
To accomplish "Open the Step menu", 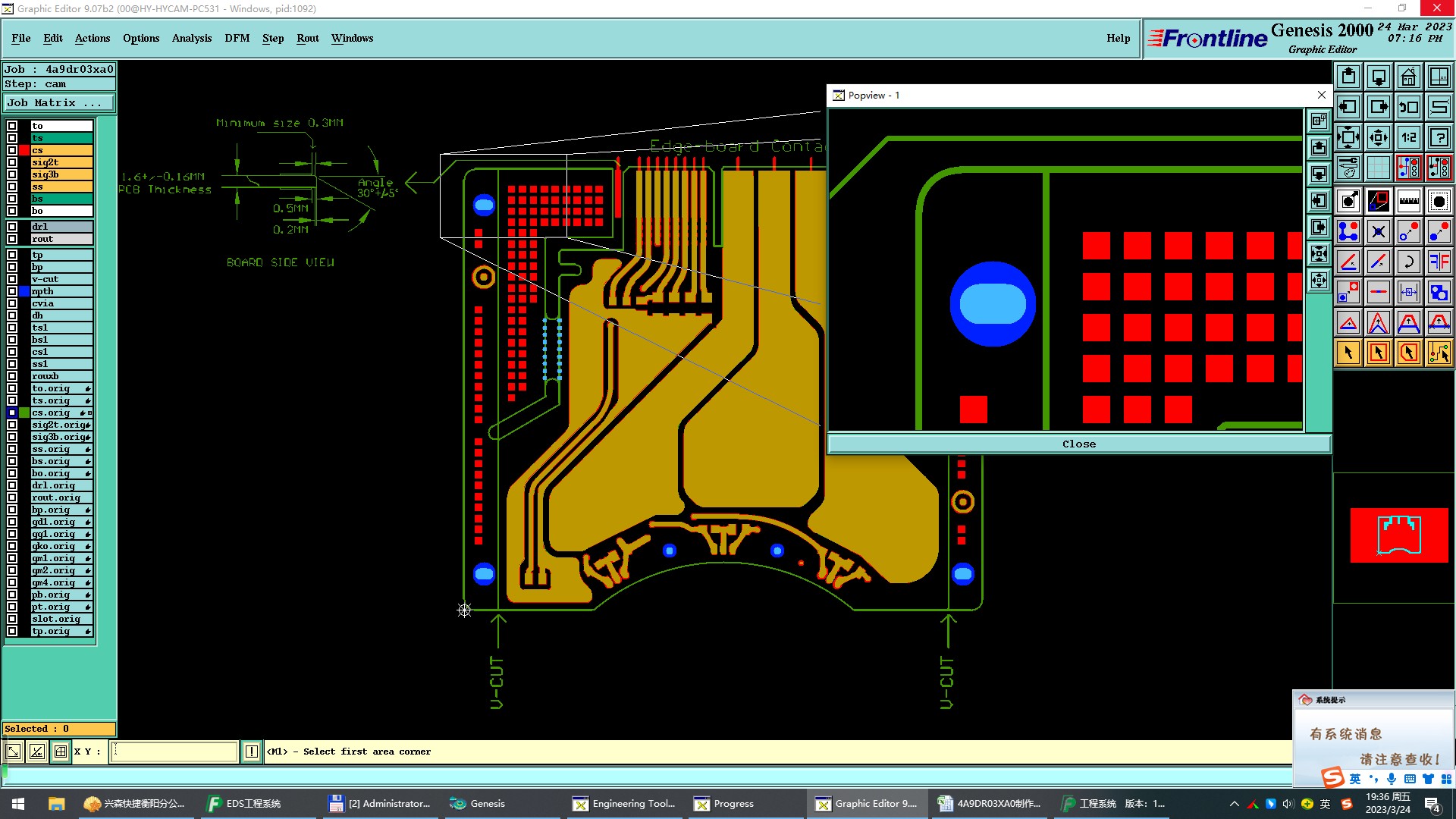I will click(272, 38).
